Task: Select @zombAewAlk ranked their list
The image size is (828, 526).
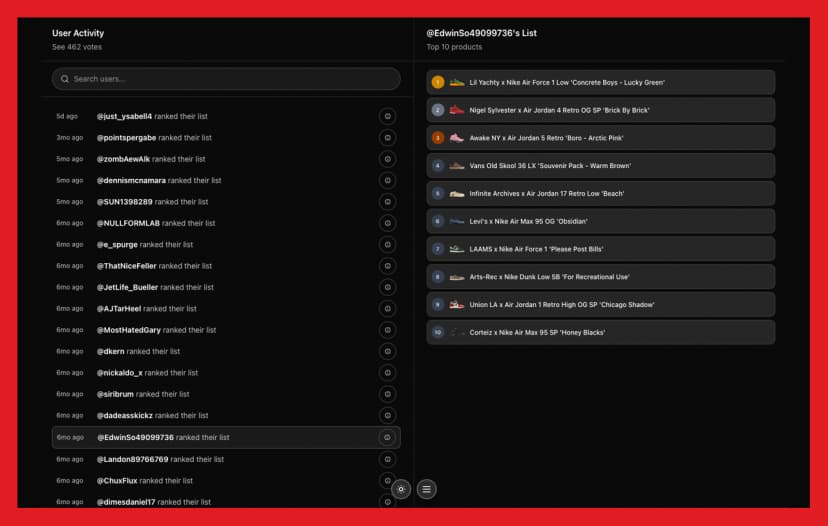Action: coord(226,159)
